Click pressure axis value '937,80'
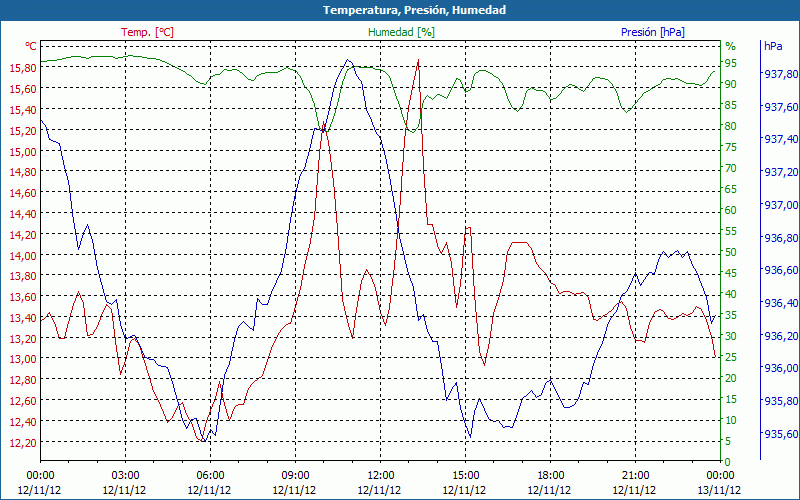The image size is (800, 500). coord(780,74)
